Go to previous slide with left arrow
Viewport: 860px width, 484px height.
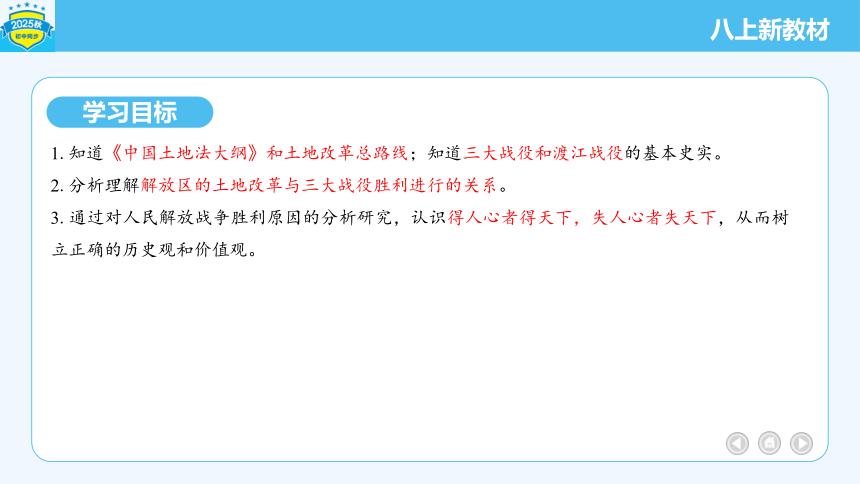tap(737, 443)
